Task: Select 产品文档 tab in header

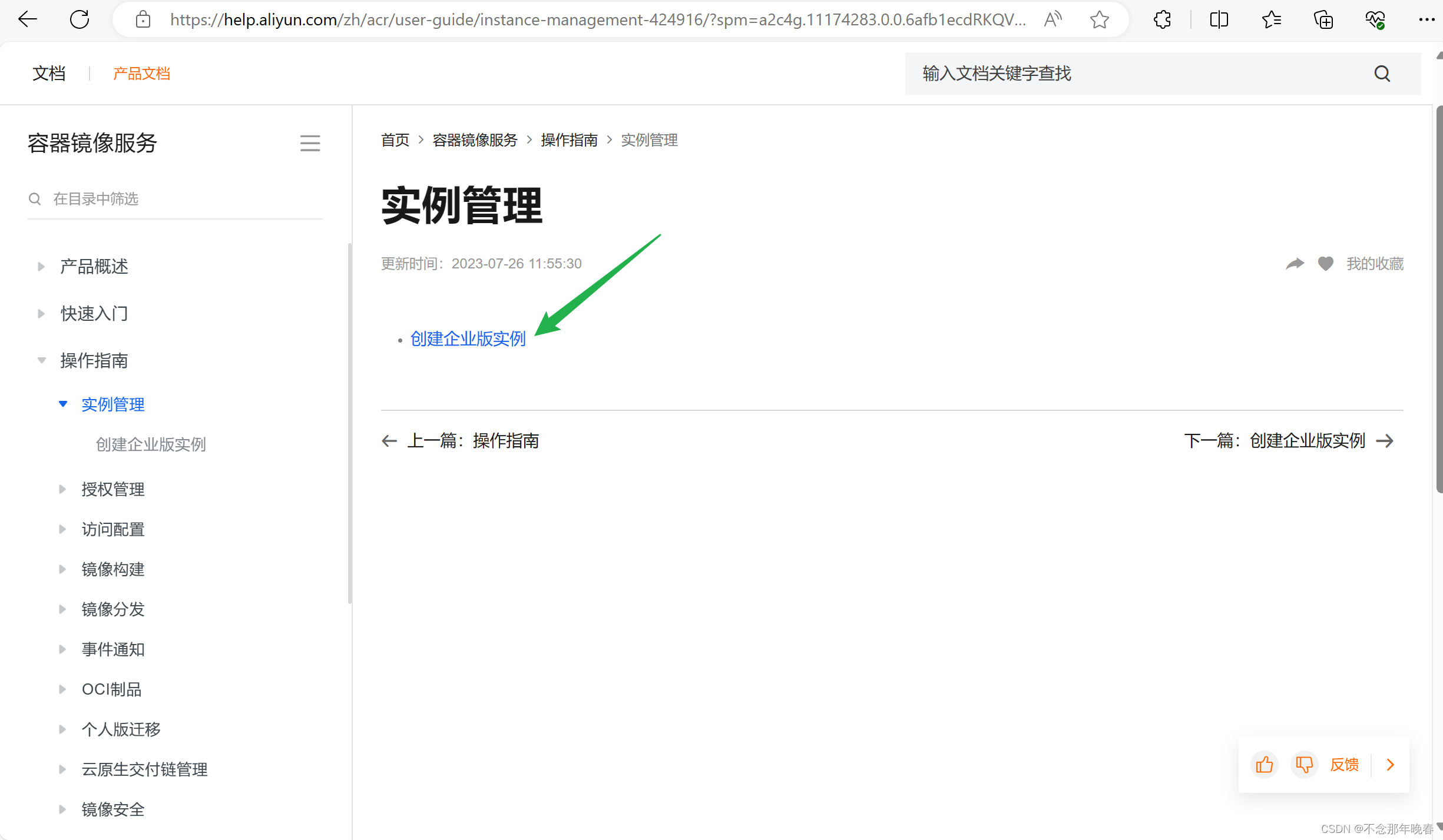Action: tap(141, 74)
